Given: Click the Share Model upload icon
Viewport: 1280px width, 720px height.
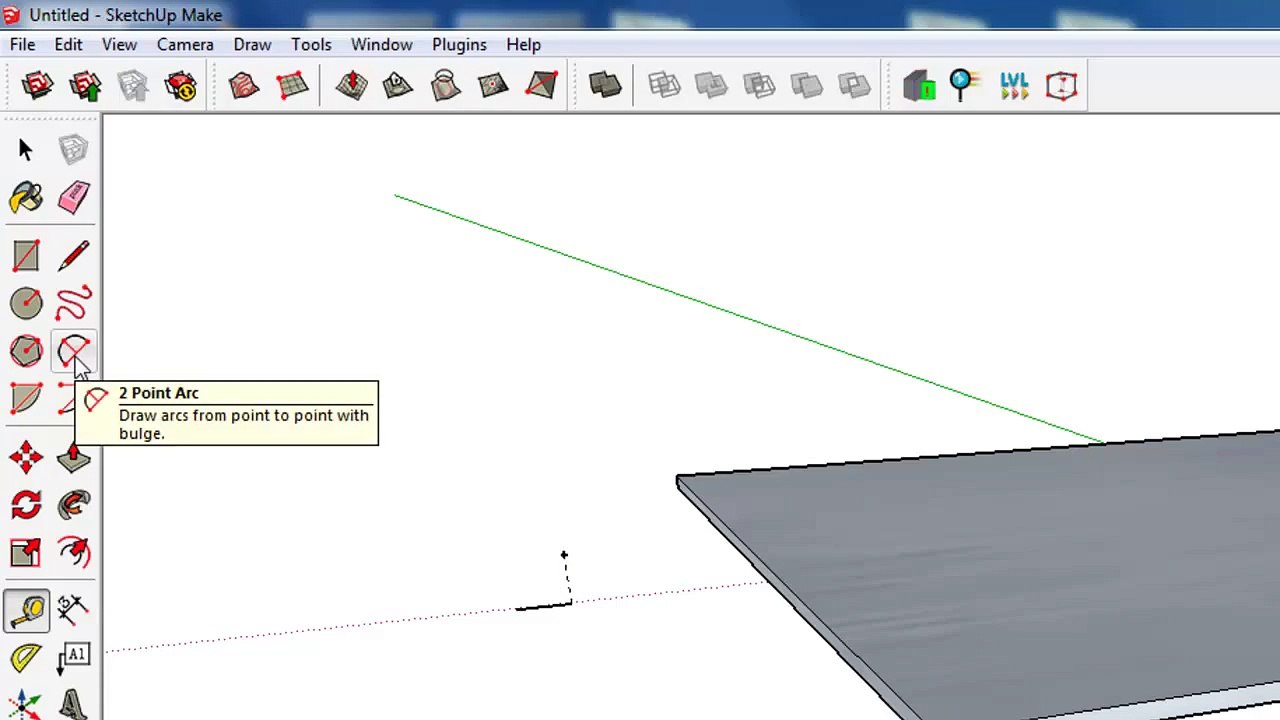Looking at the screenshot, I should (86, 86).
